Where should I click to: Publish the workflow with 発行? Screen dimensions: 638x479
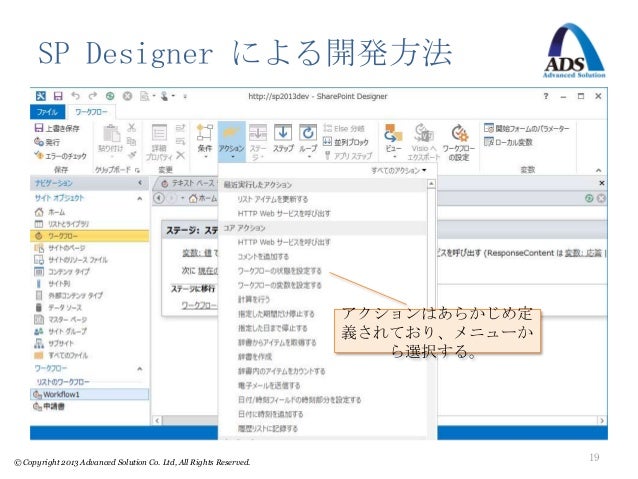click(47, 142)
